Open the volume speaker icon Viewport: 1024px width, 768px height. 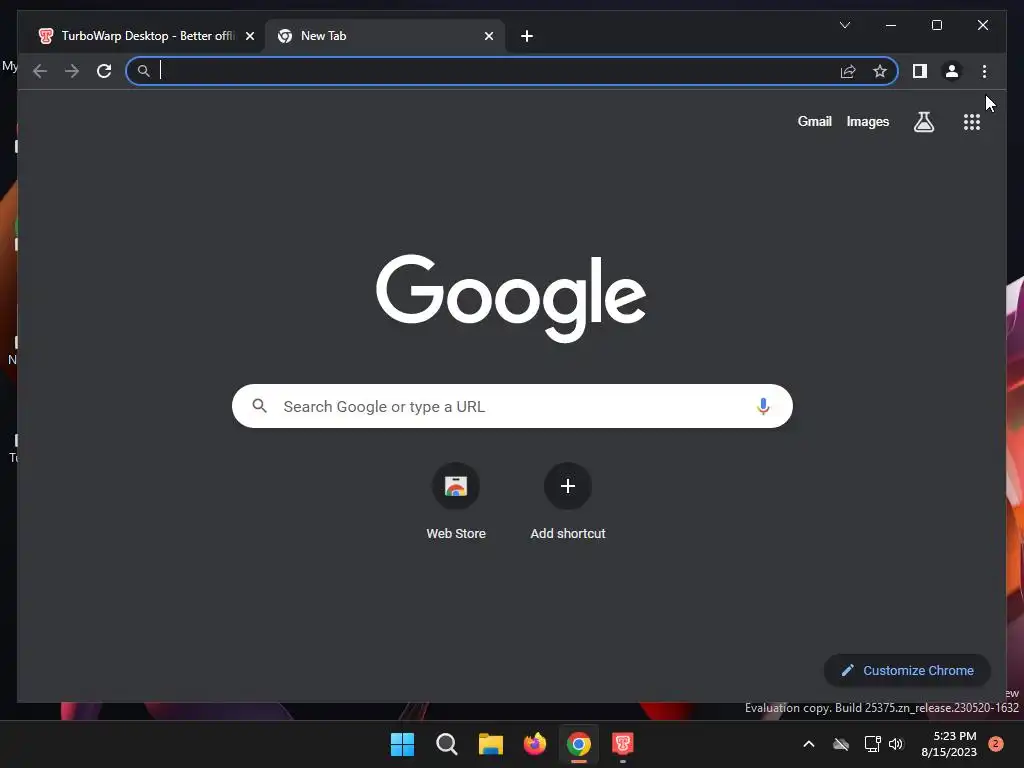click(x=896, y=744)
